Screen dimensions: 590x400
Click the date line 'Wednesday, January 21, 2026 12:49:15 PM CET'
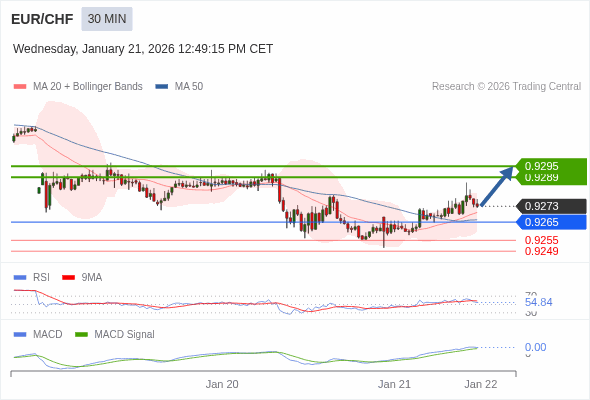tap(143, 49)
